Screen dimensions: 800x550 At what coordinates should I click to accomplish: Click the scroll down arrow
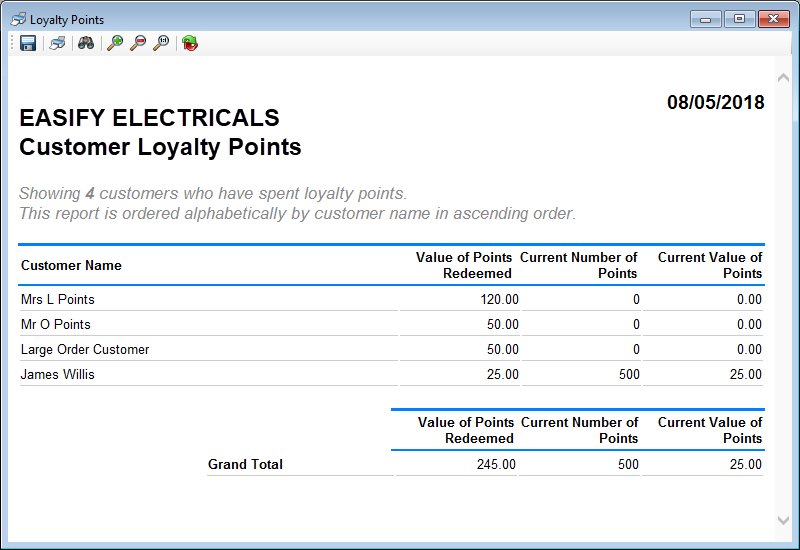[783, 520]
